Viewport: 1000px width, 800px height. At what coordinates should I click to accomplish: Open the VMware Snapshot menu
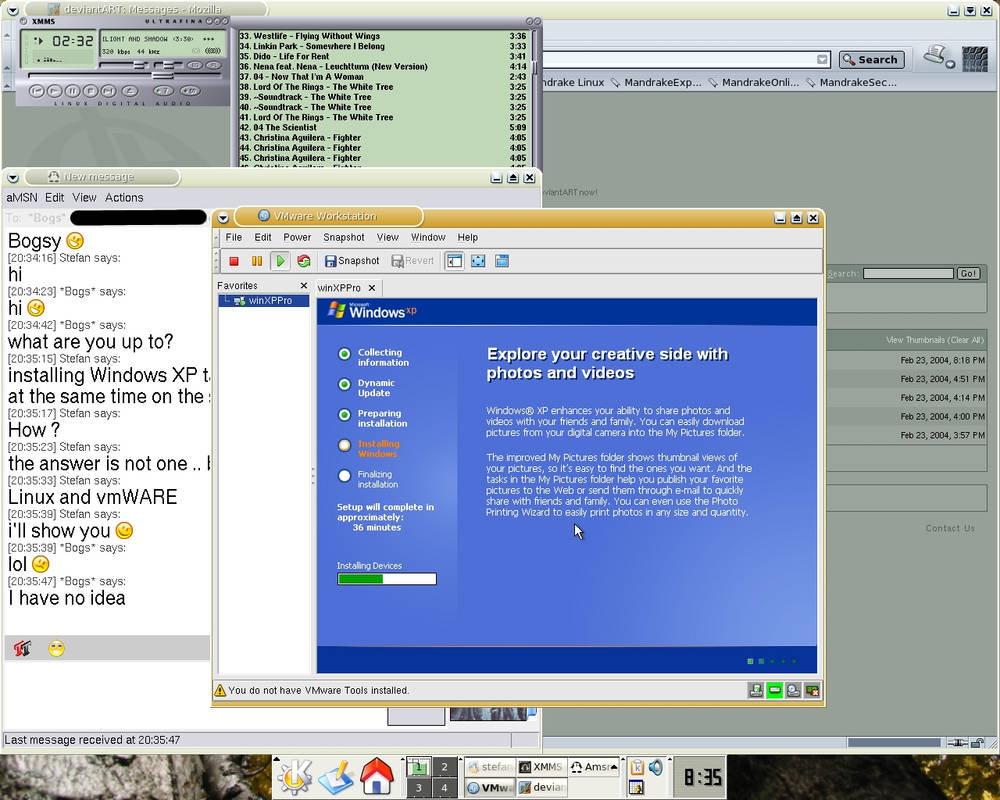coord(344,237)
